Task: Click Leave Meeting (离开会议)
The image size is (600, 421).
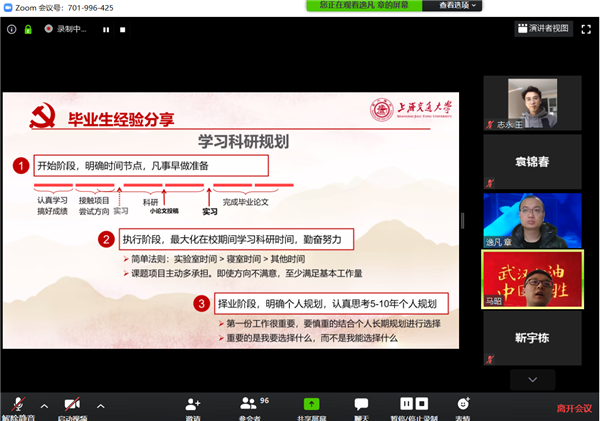Action: point(573,407)
